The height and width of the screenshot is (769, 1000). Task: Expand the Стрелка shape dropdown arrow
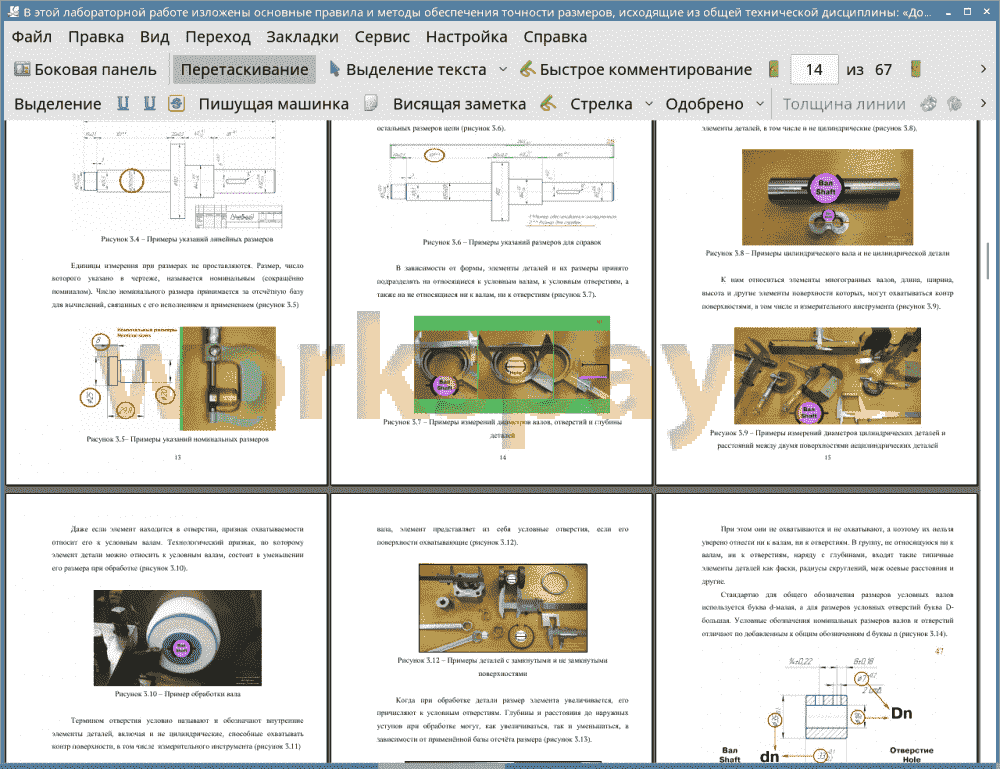[x=649, y=104]
